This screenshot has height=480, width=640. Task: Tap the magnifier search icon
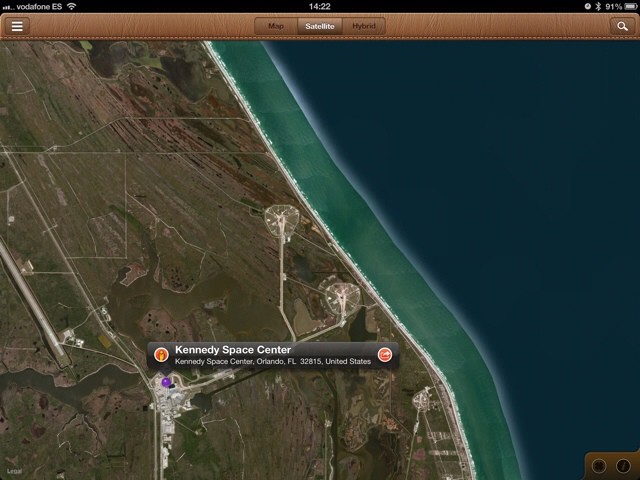coord(622,26)
